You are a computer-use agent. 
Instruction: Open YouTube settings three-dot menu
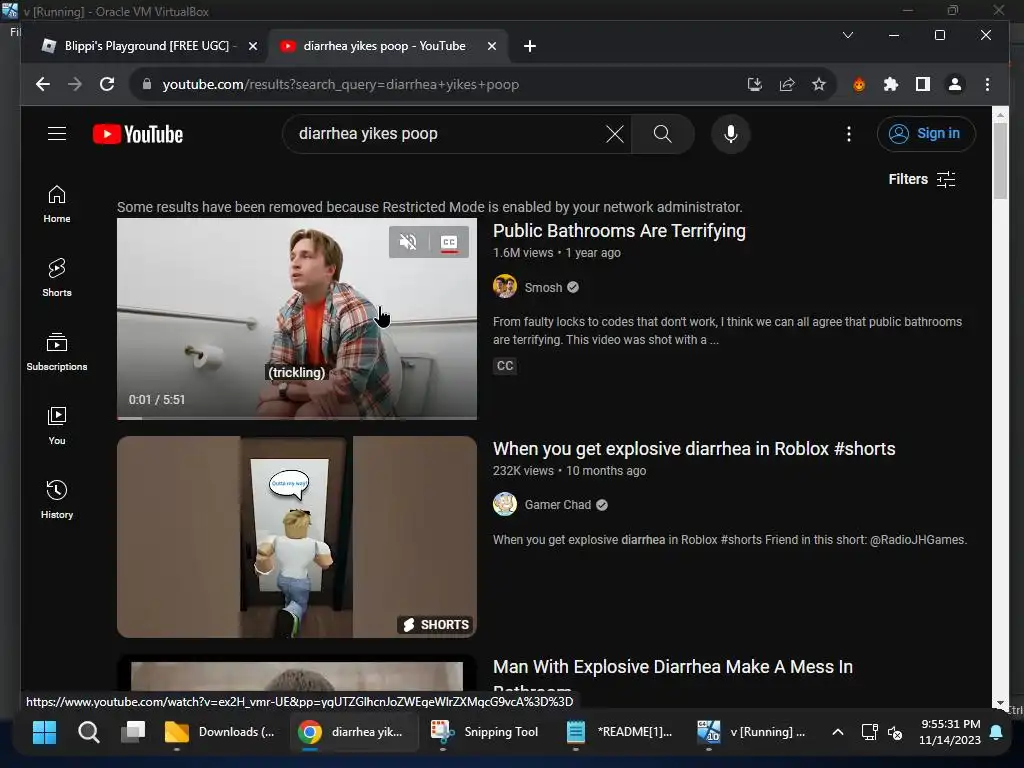(x=848, y=134)
